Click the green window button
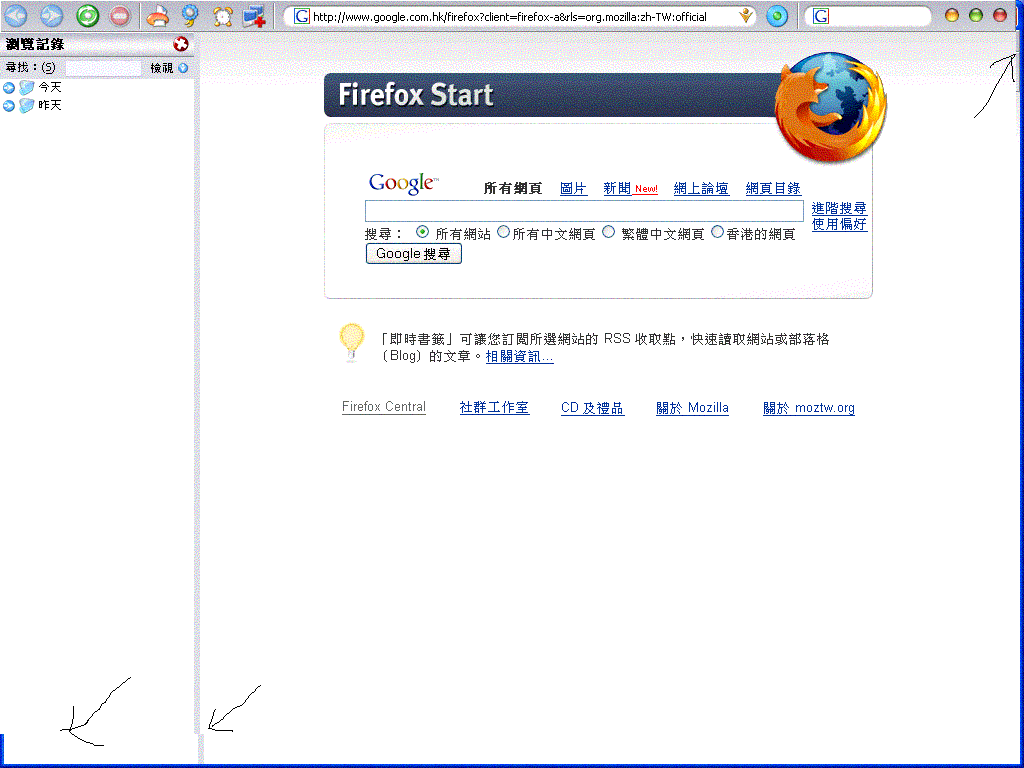This screenshot has height=768, width=1024. point(976,15)
